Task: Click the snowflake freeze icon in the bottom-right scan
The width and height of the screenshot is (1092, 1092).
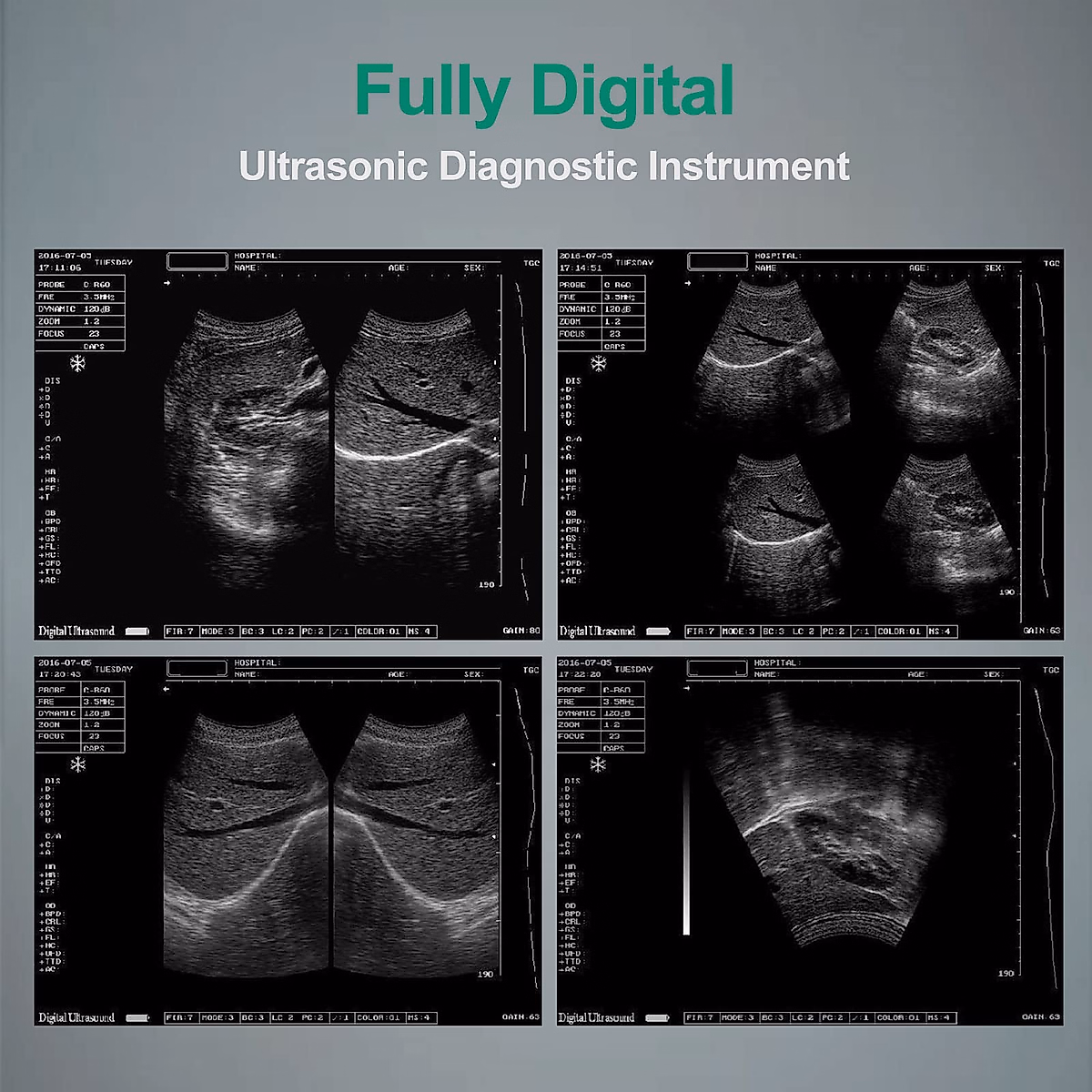Action: [x=598, y=764]
